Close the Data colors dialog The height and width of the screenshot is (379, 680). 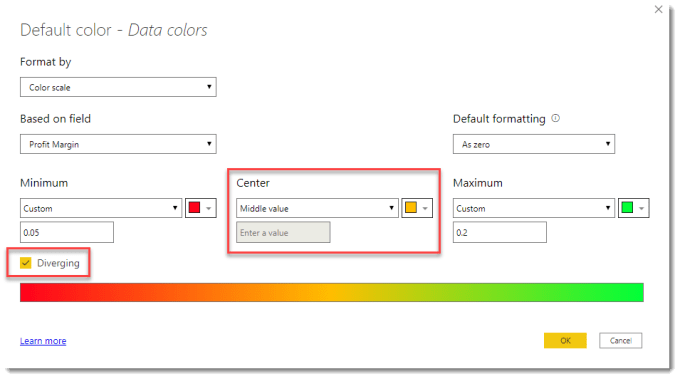[658, 9]
